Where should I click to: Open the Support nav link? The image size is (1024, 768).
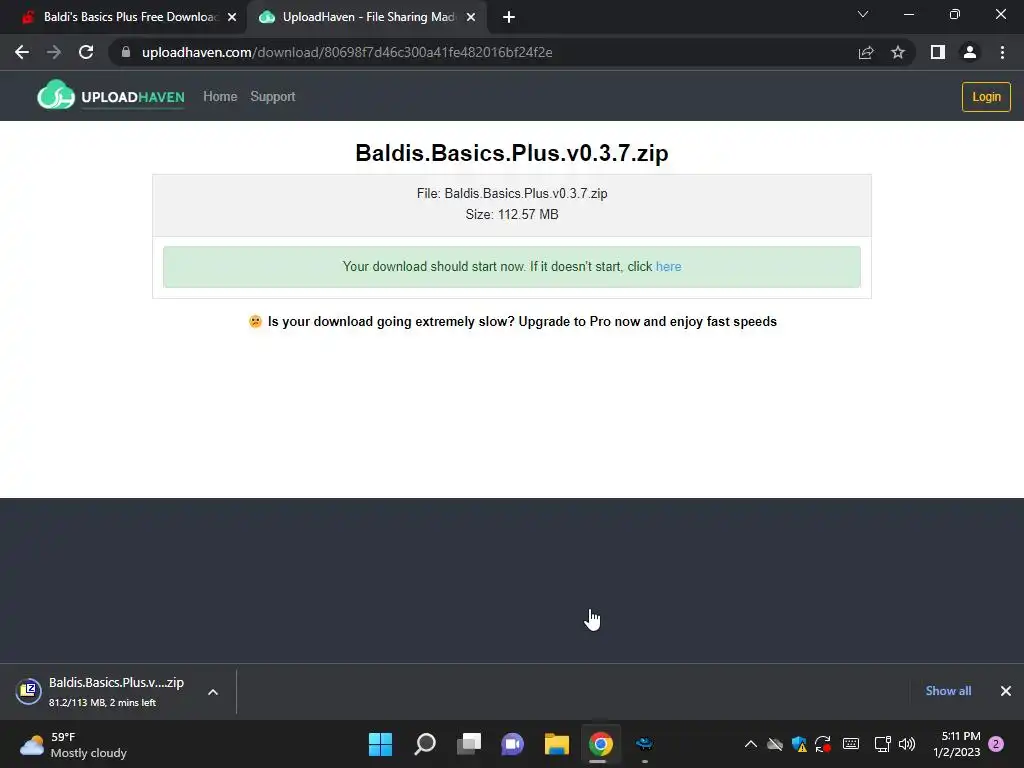[273, 97]
